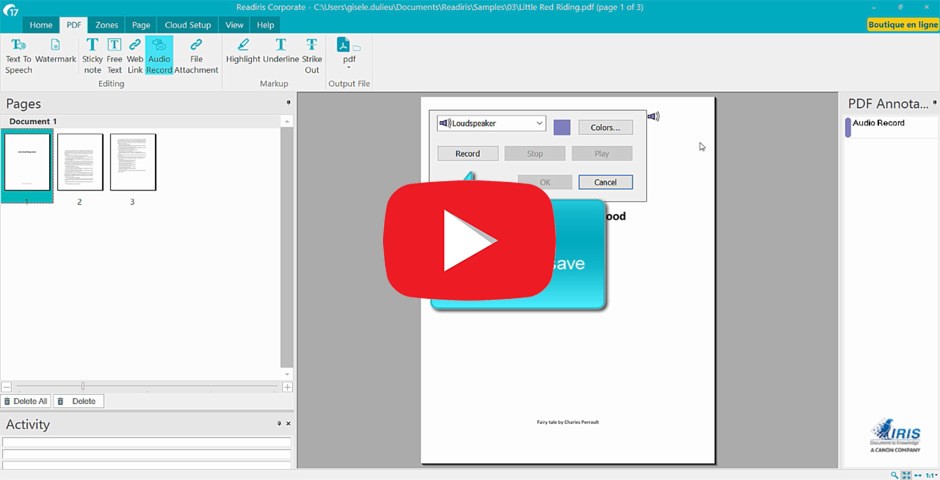Select page 1 thumbnail

pos(27,162)
